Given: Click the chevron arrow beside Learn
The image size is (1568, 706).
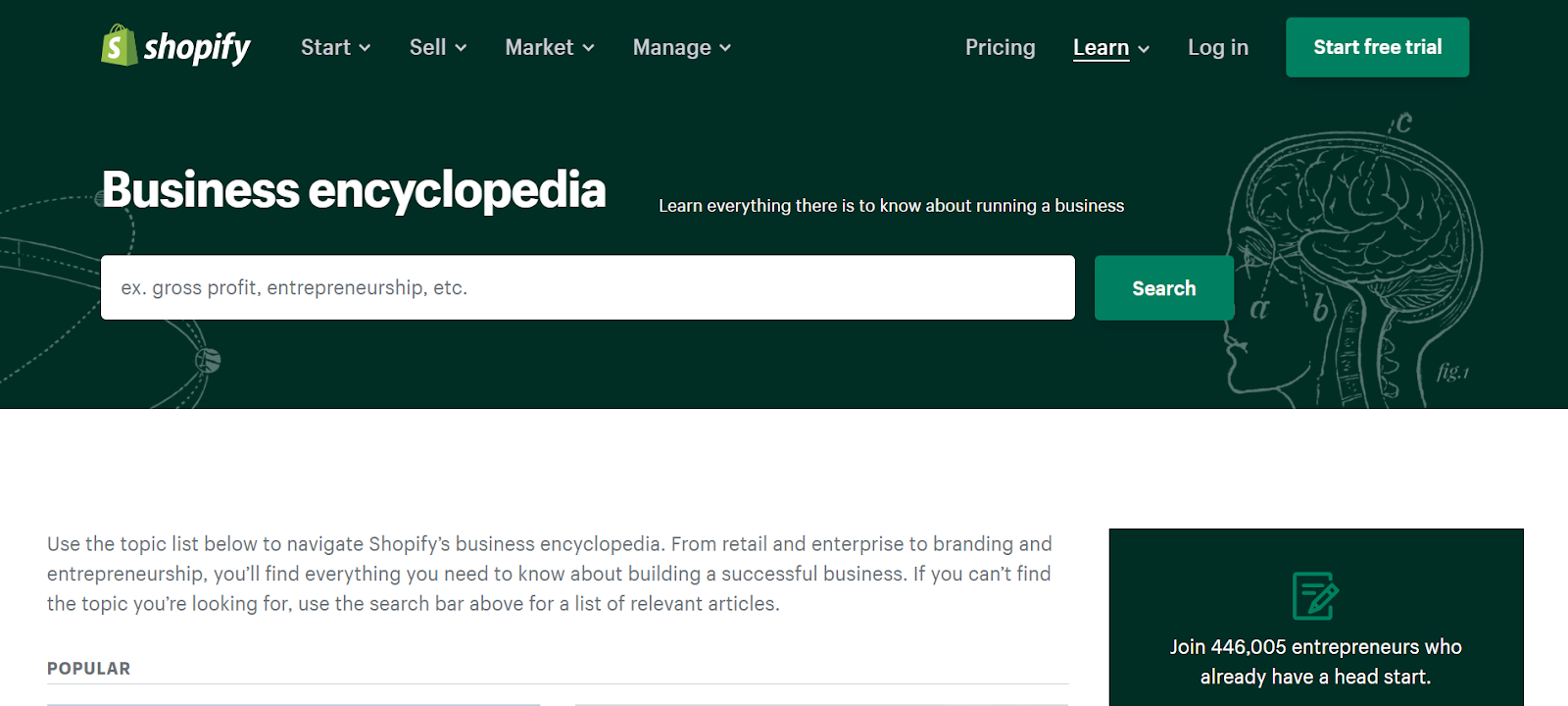Looking at the screenshot, I should point(1144,49).
